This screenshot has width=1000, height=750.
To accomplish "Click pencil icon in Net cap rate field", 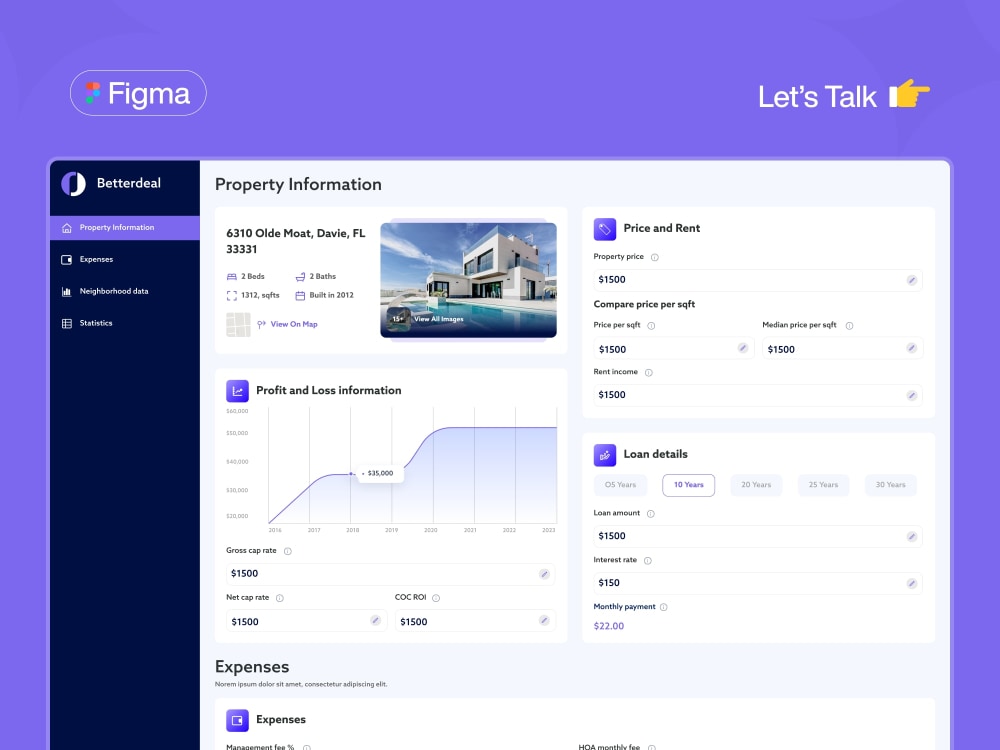I will coord(376,621).
